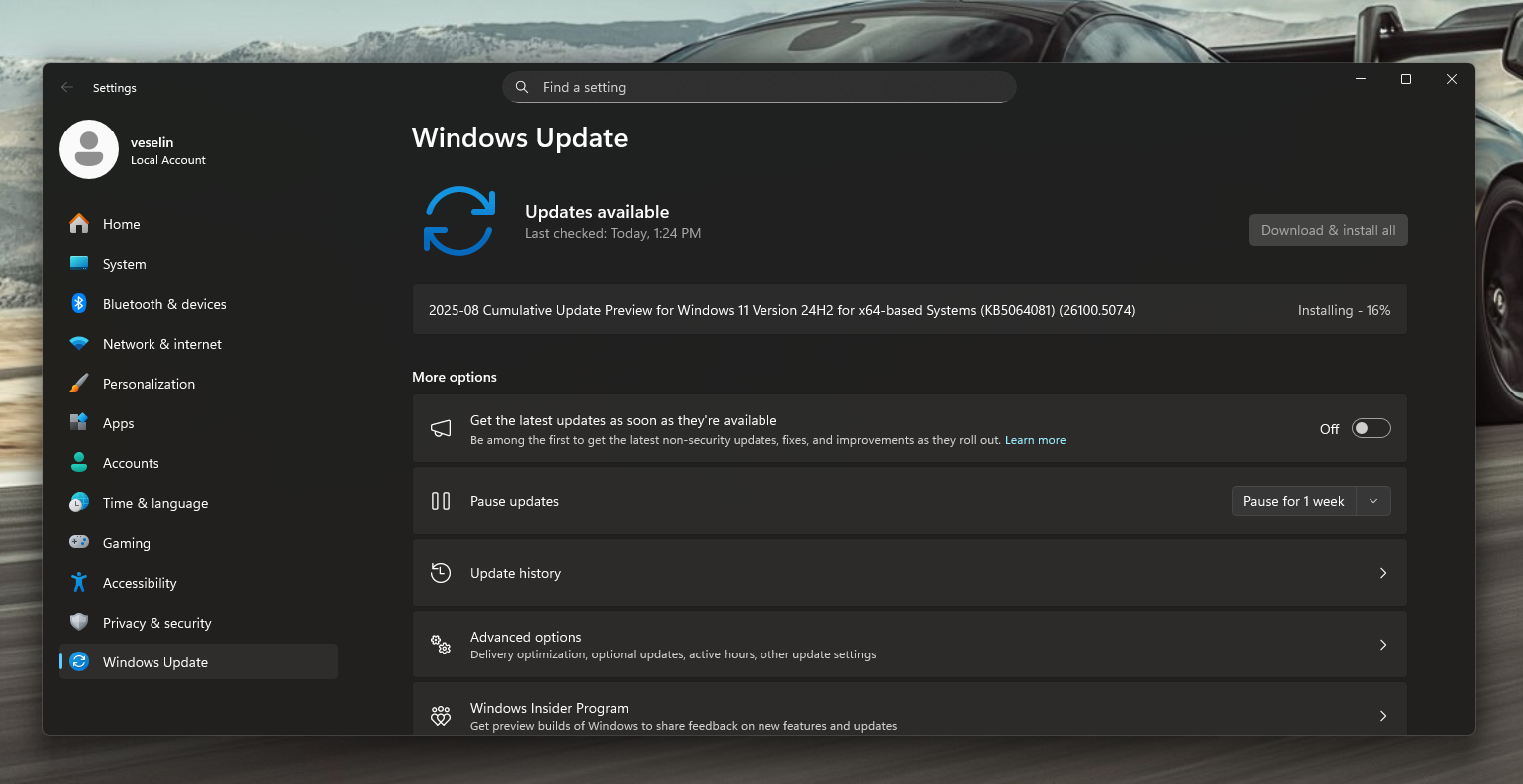Viewport: 1523px width, 784px height.
Task: Click the More options heading
Action: (455, 377)
